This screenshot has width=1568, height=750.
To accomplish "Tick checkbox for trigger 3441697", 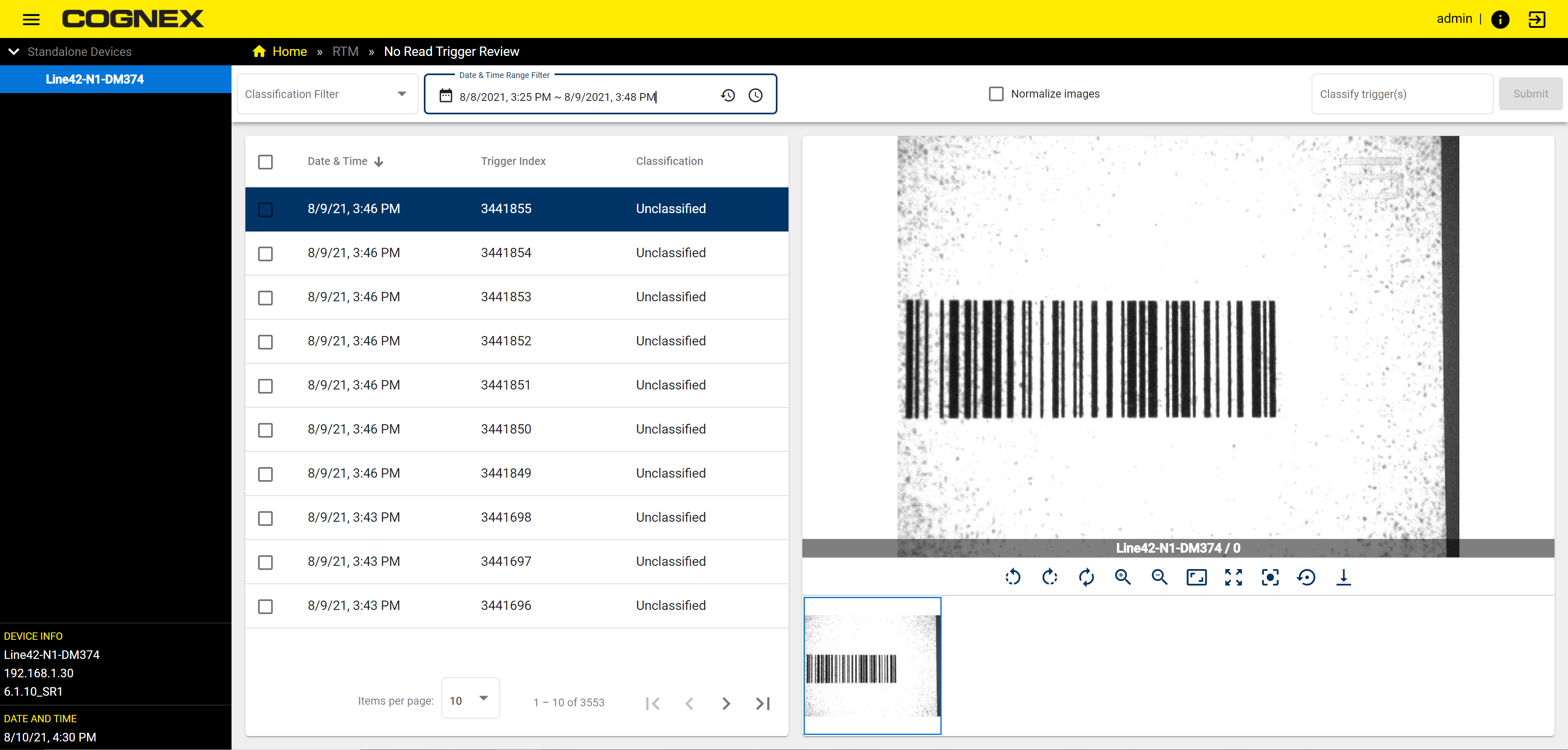I will (x=265, y=562).
